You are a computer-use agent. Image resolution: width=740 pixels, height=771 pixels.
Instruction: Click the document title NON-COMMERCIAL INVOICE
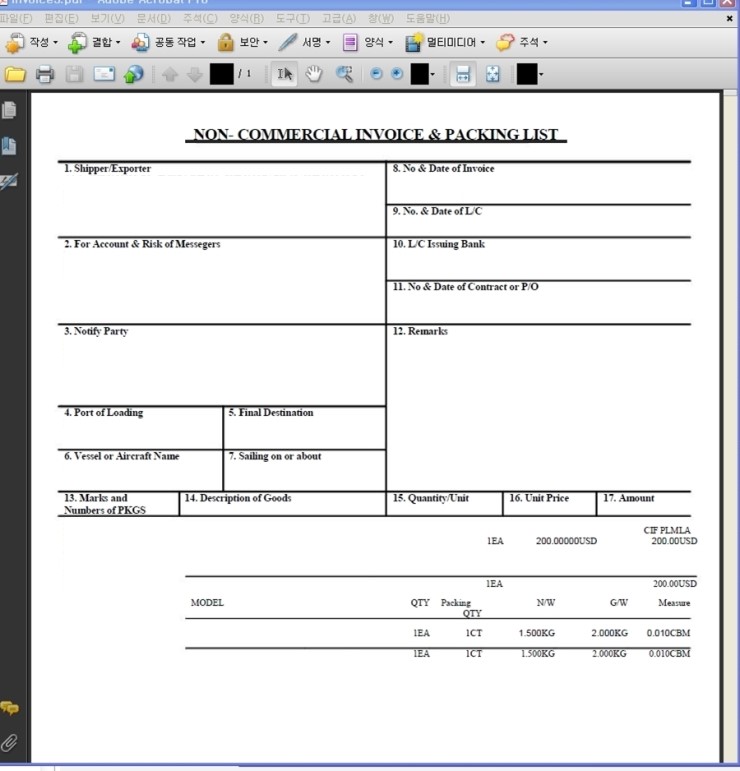[376, 135]
